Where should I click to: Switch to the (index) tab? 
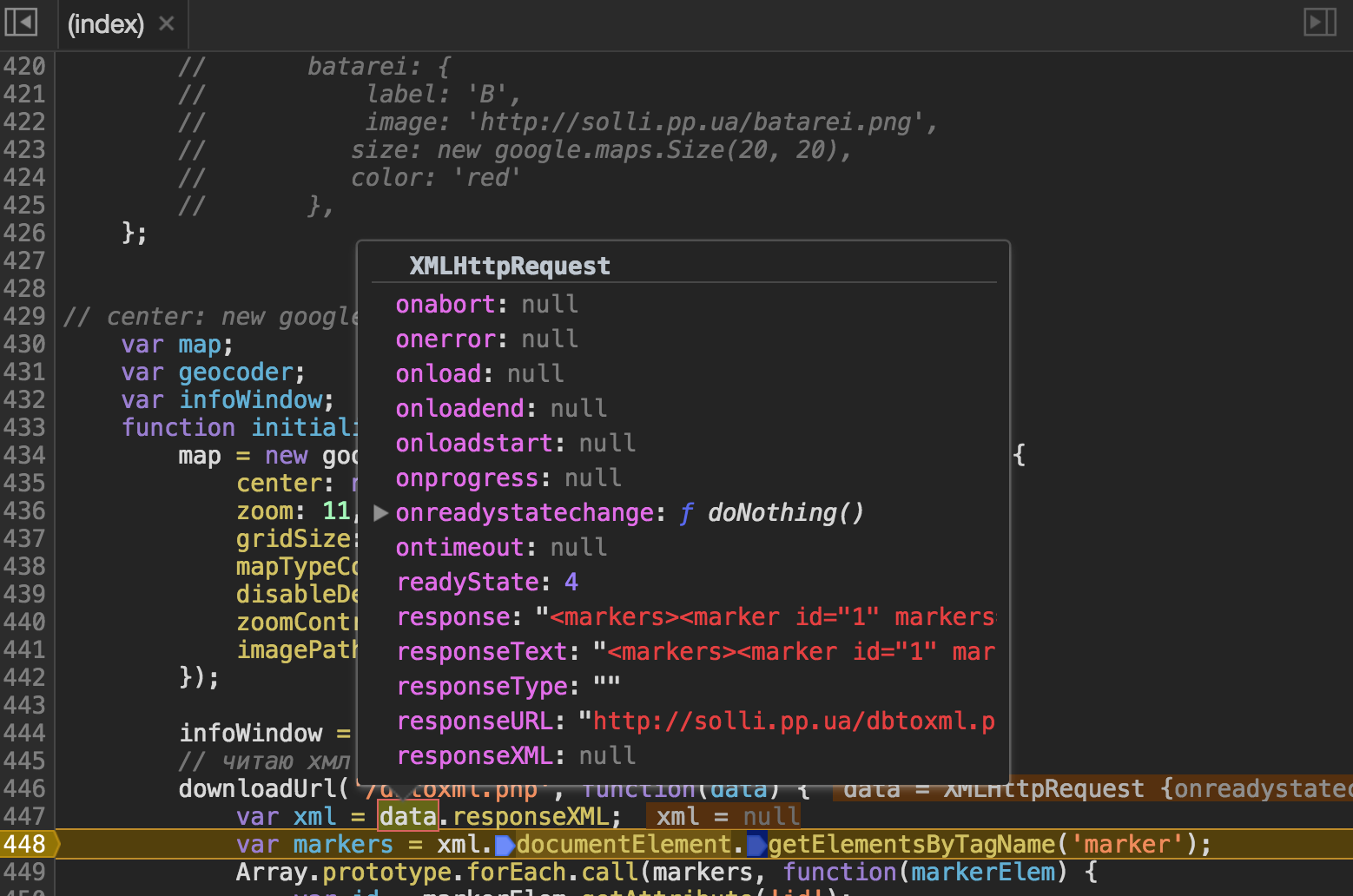coord(105,23)
